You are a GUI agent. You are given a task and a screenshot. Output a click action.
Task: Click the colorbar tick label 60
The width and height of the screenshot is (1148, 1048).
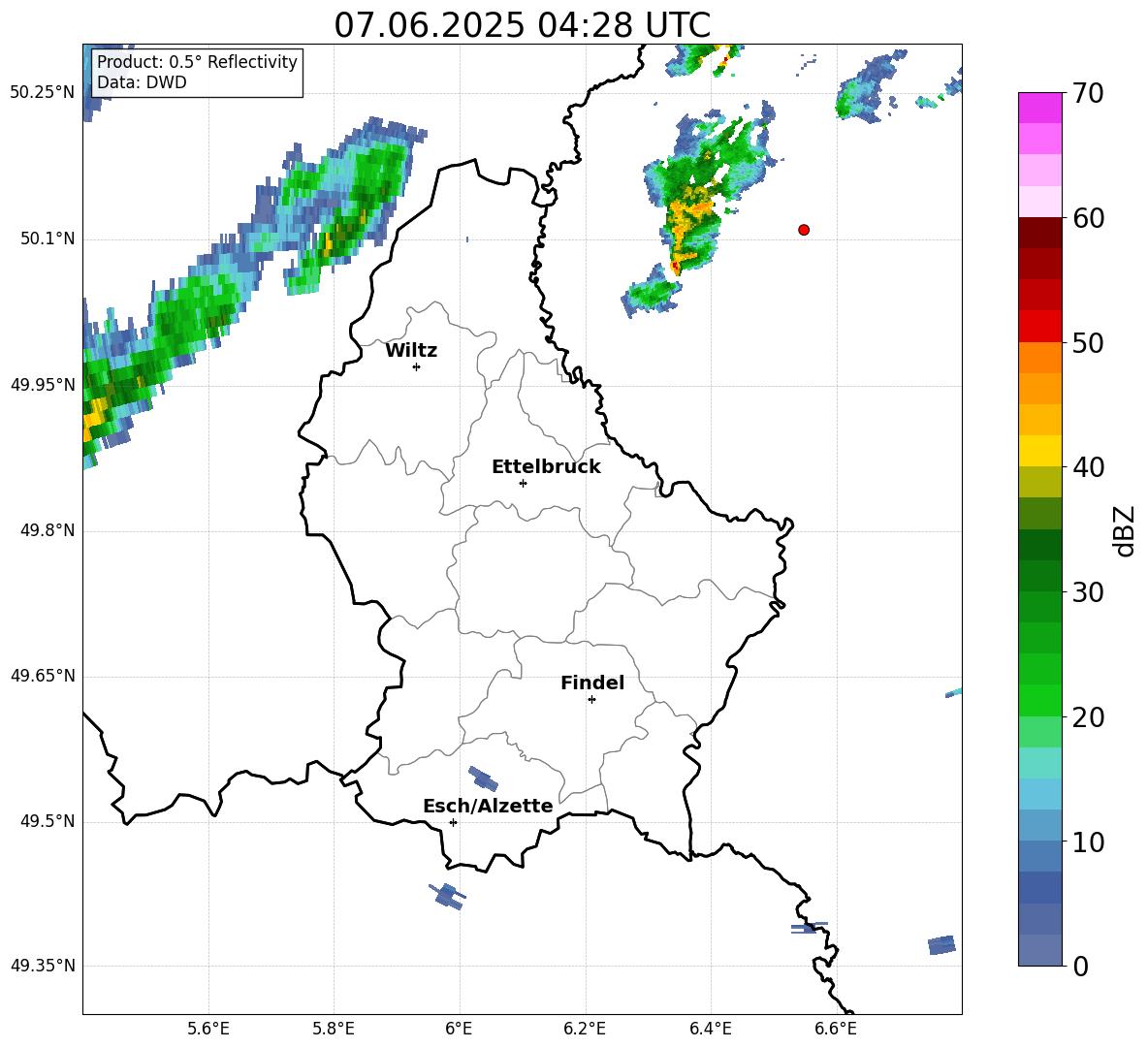pyautogui.click(x=1088, y=218)
